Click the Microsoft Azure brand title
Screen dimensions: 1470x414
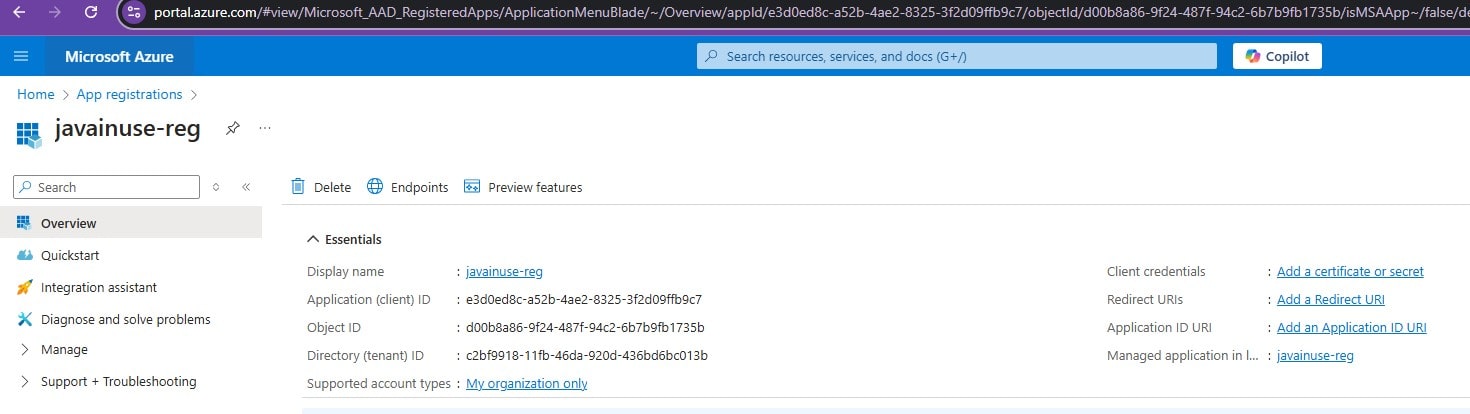(x=119, y=56)
